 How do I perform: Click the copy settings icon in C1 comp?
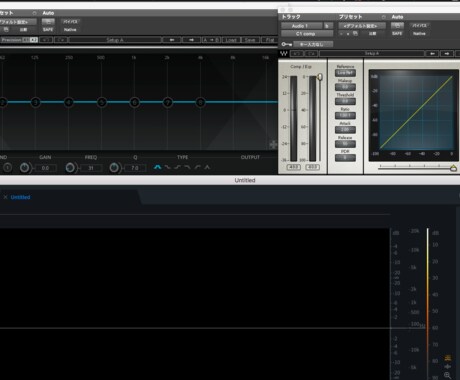(355, 33)
